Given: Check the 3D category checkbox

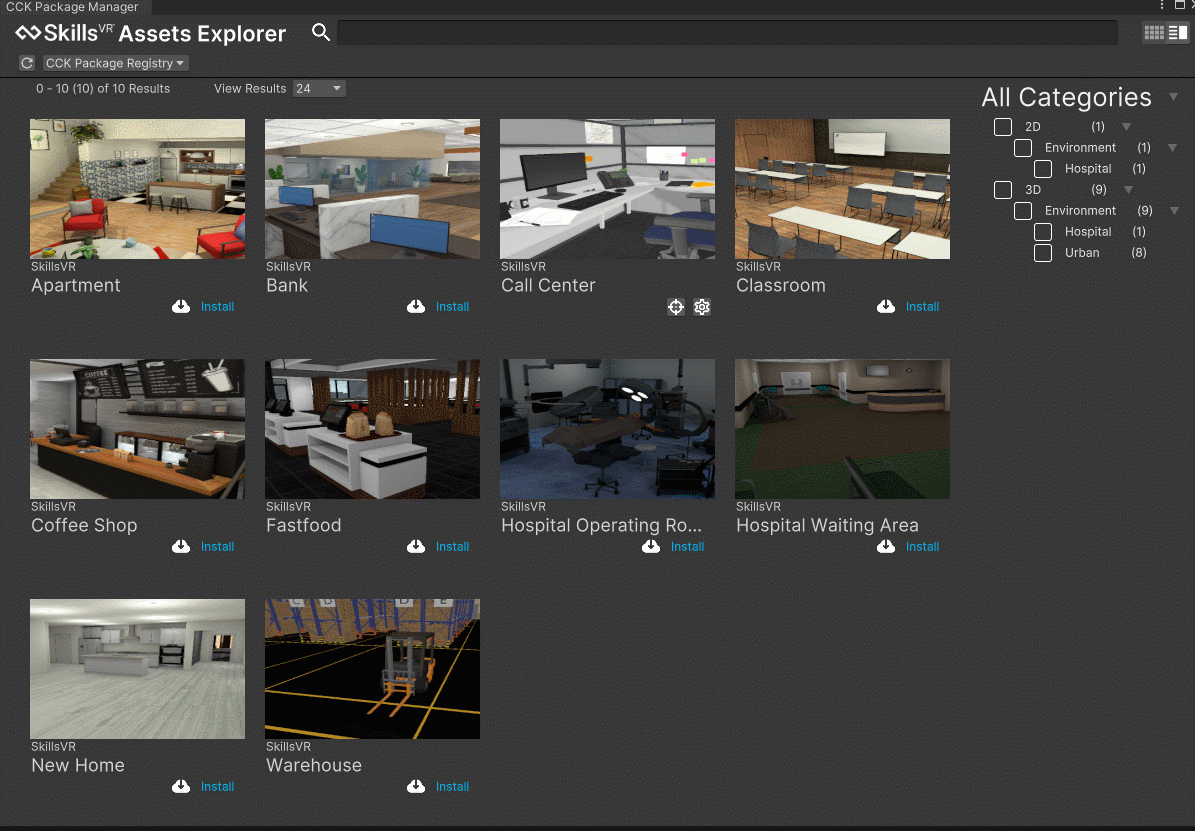Looking at the screenshot, I should point(1003,190).
